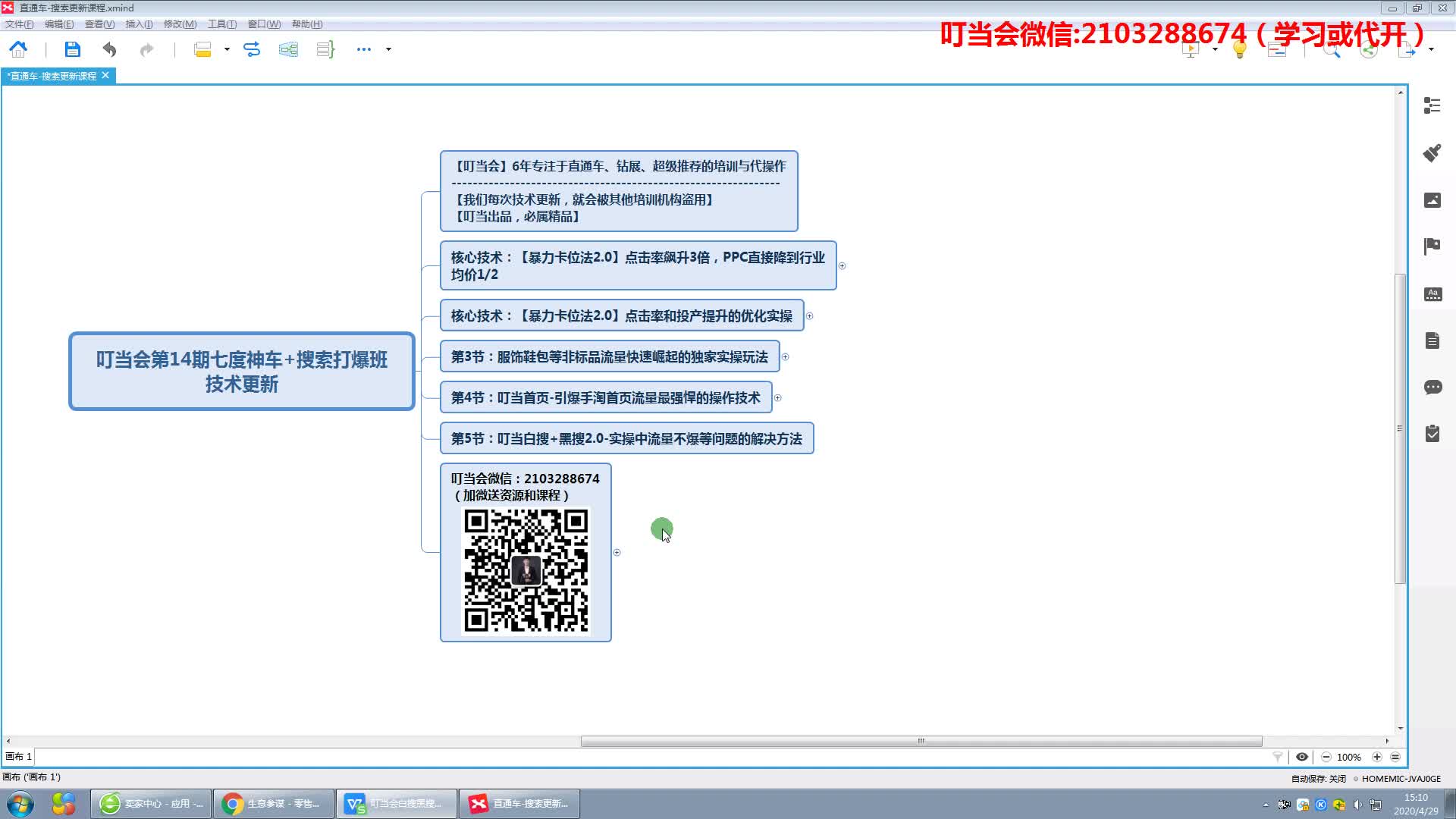The image size is (1456, 819).
Task: Expand the 第4节 叮当首页 topic
Action: pyautogui.click(x=777, y=398)
